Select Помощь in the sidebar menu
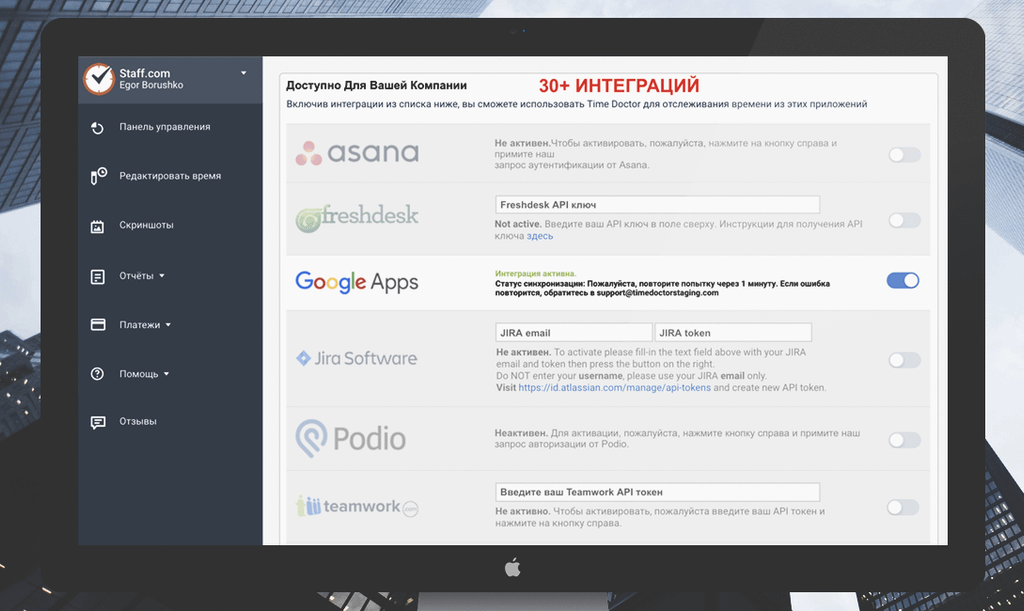This screenshot has width=1024, height=611. 138,373
